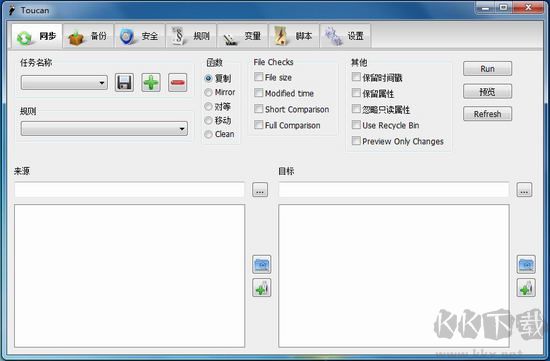Remove task using red minus icon
This screenshot has height=361, width=550.
click(177, 83)
